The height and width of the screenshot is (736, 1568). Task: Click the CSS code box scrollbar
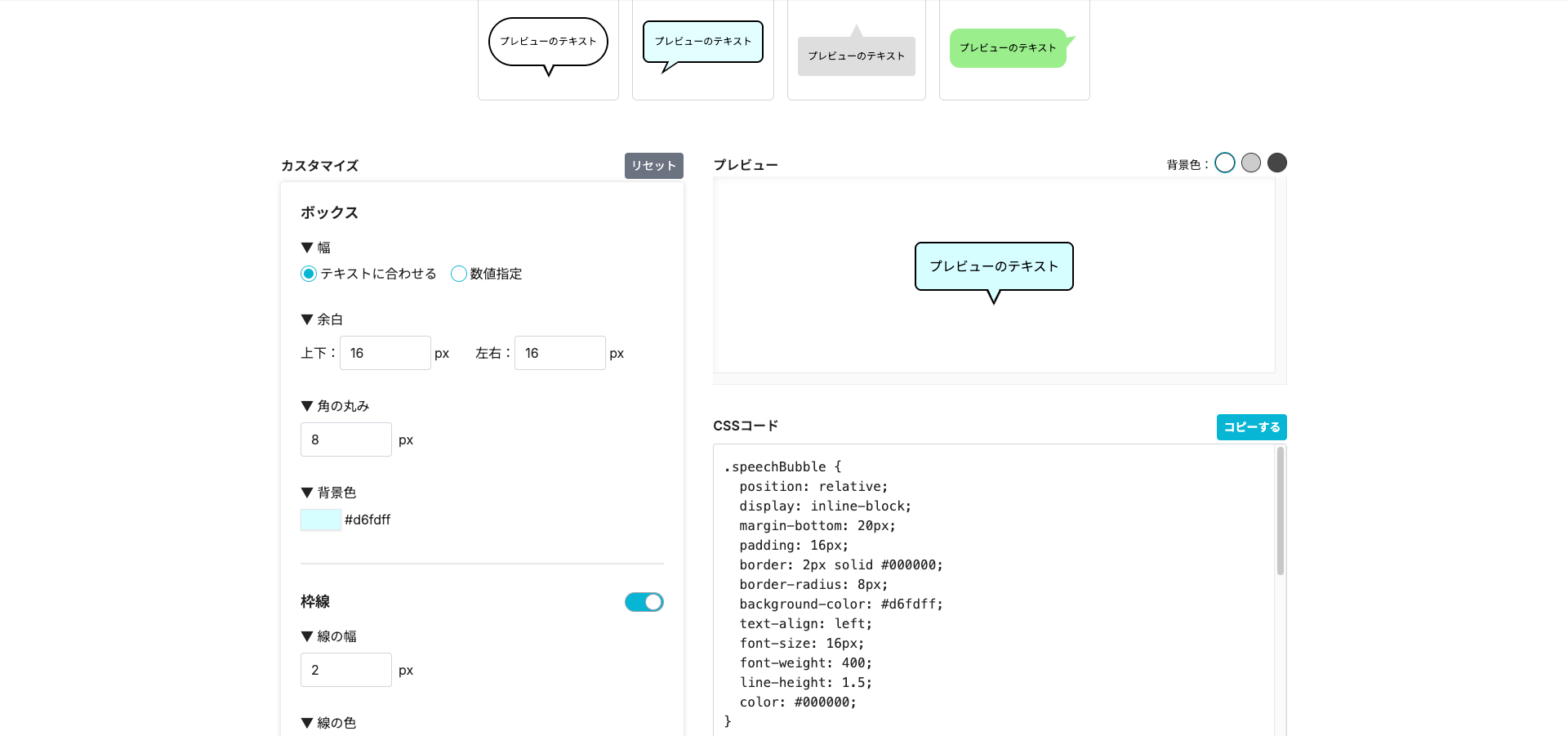tap(1280, 511)
